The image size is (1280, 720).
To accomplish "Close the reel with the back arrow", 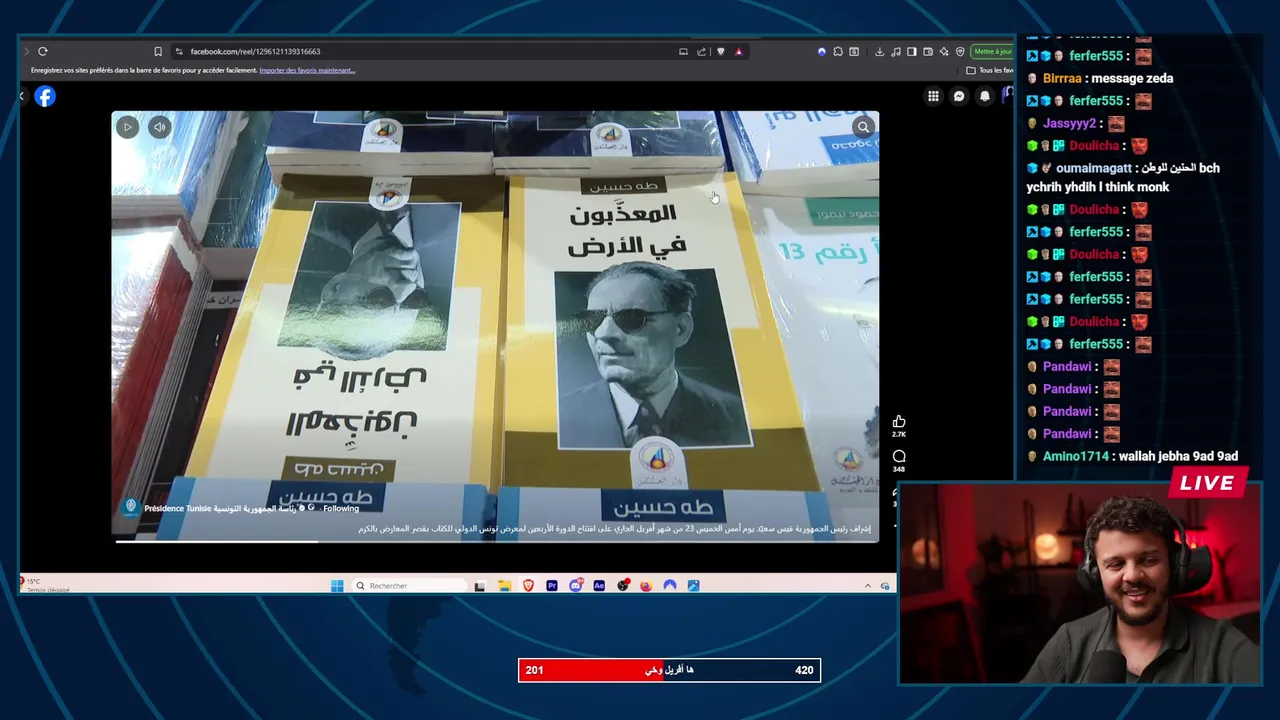I will click(x=21, y=96).
